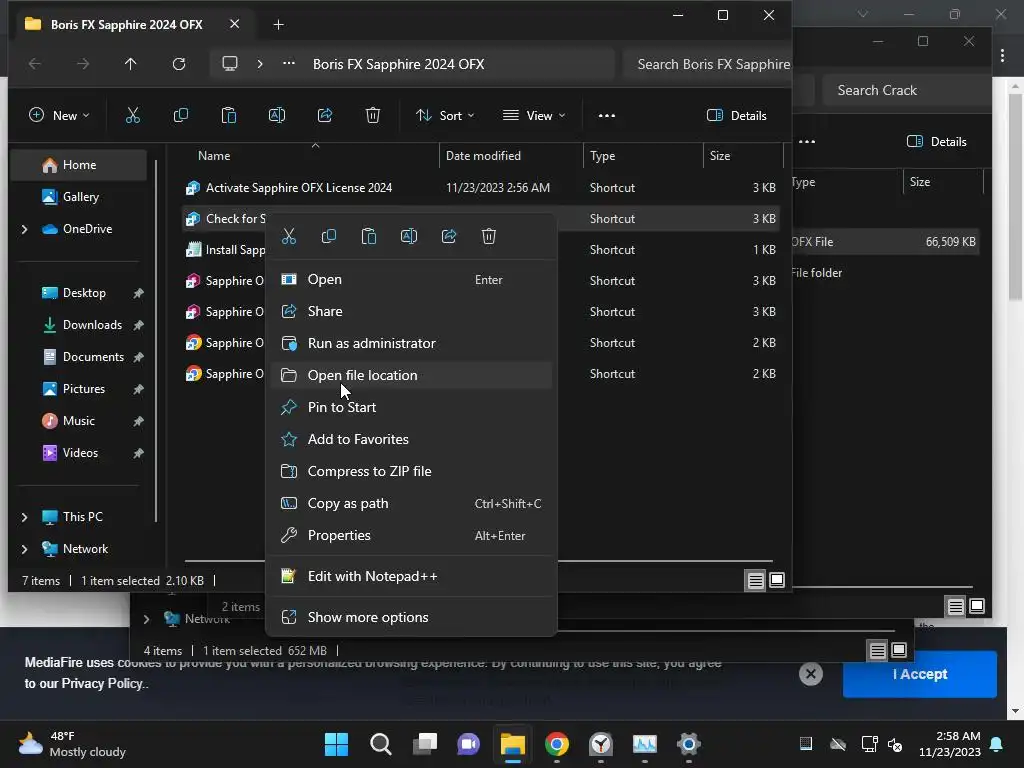1024x768 pixels.
Task: Open the New dropdown menu
Action: (59, 116)
